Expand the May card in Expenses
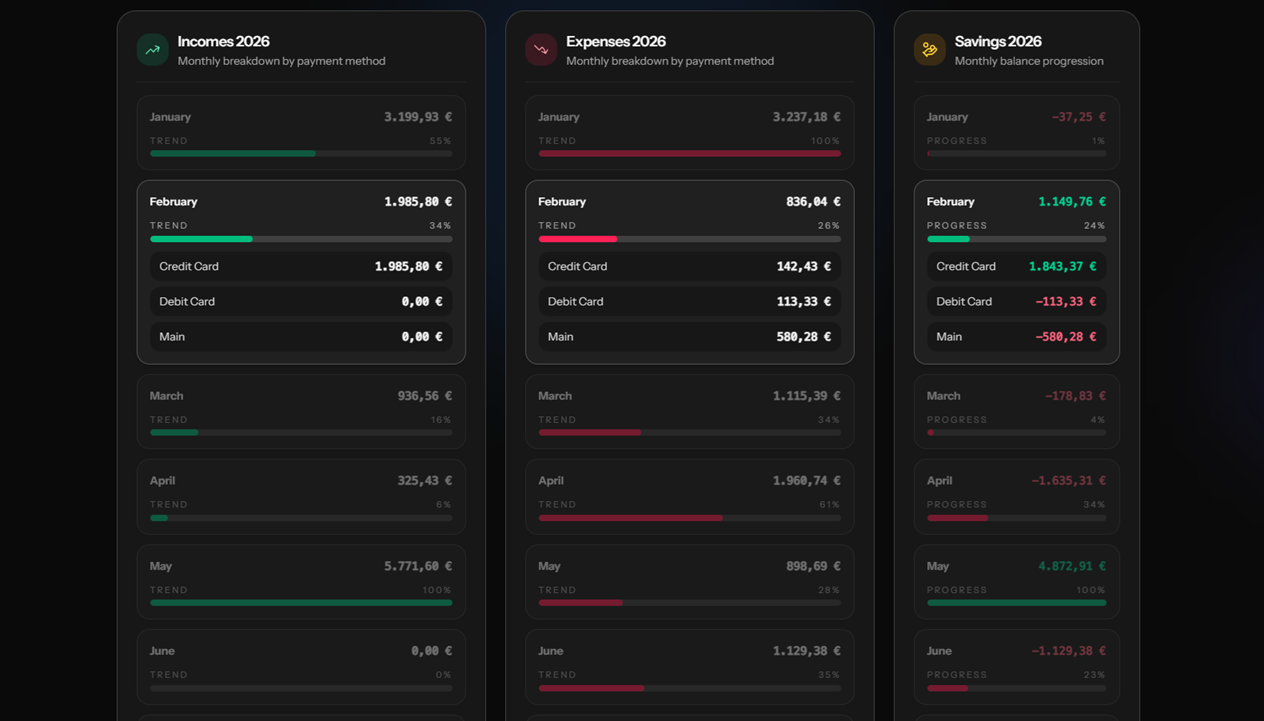 tap(690, 582)
